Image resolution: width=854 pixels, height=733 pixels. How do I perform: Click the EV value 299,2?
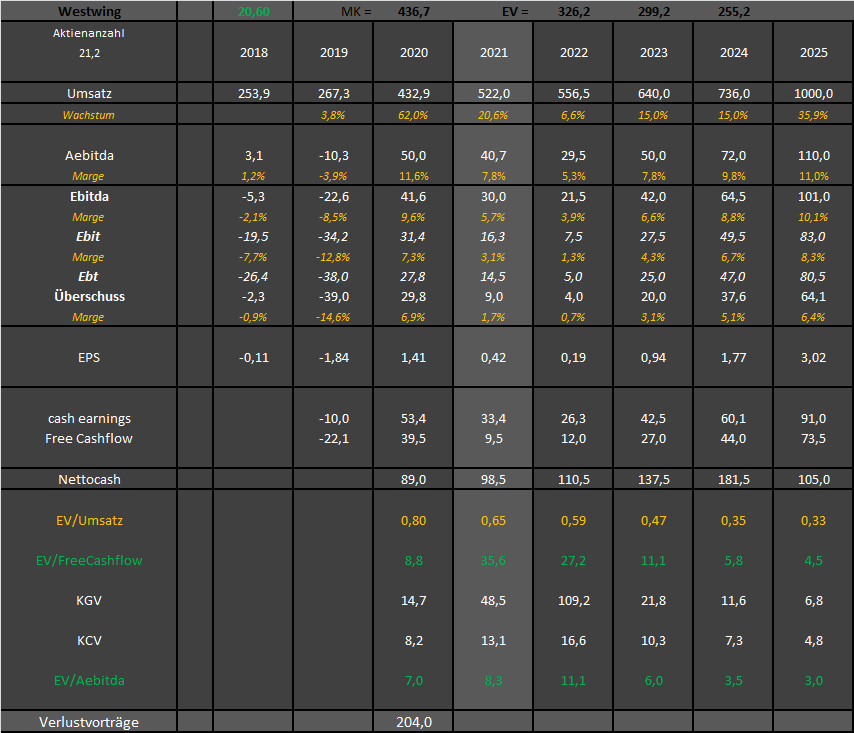654,11
